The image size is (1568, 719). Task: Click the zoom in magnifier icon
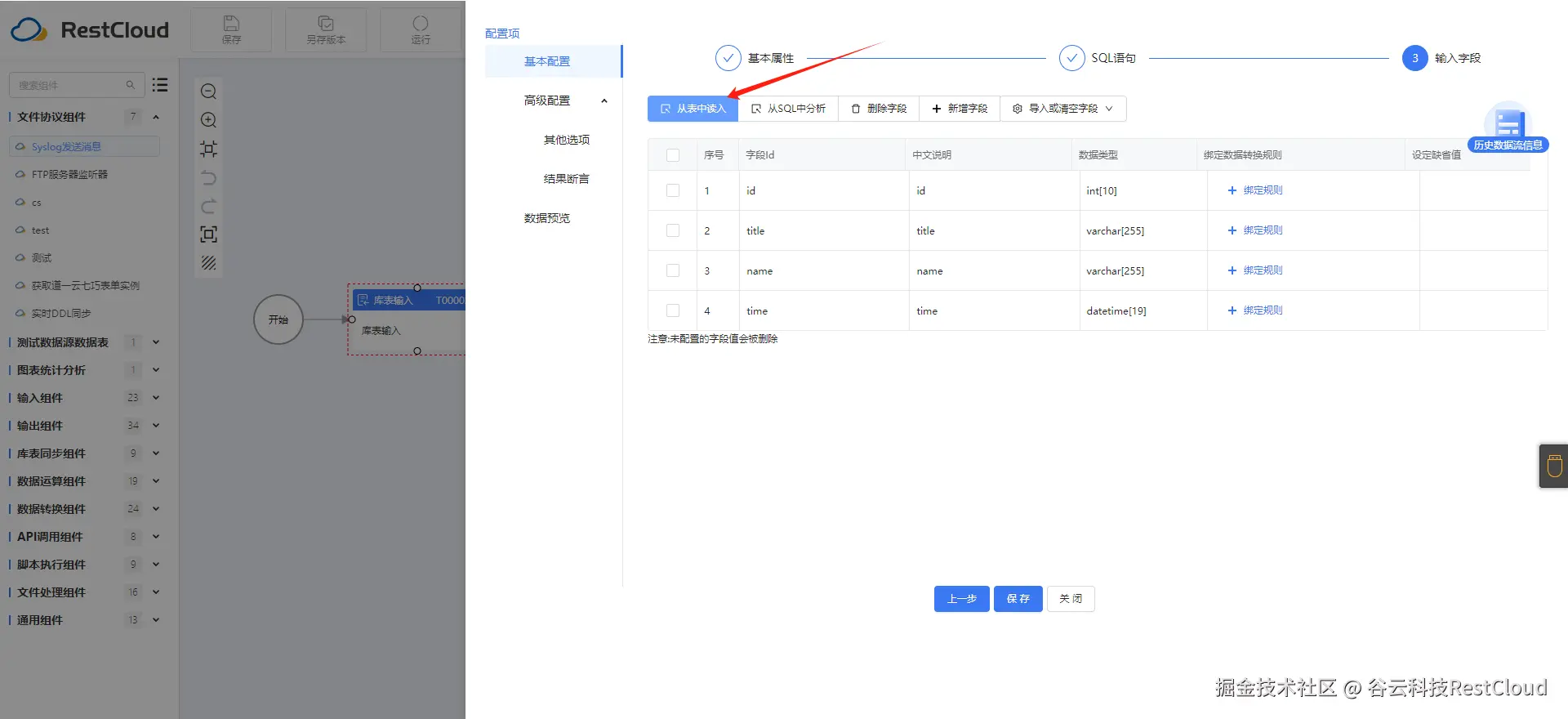pyautogui.click(x=208, y=120)
